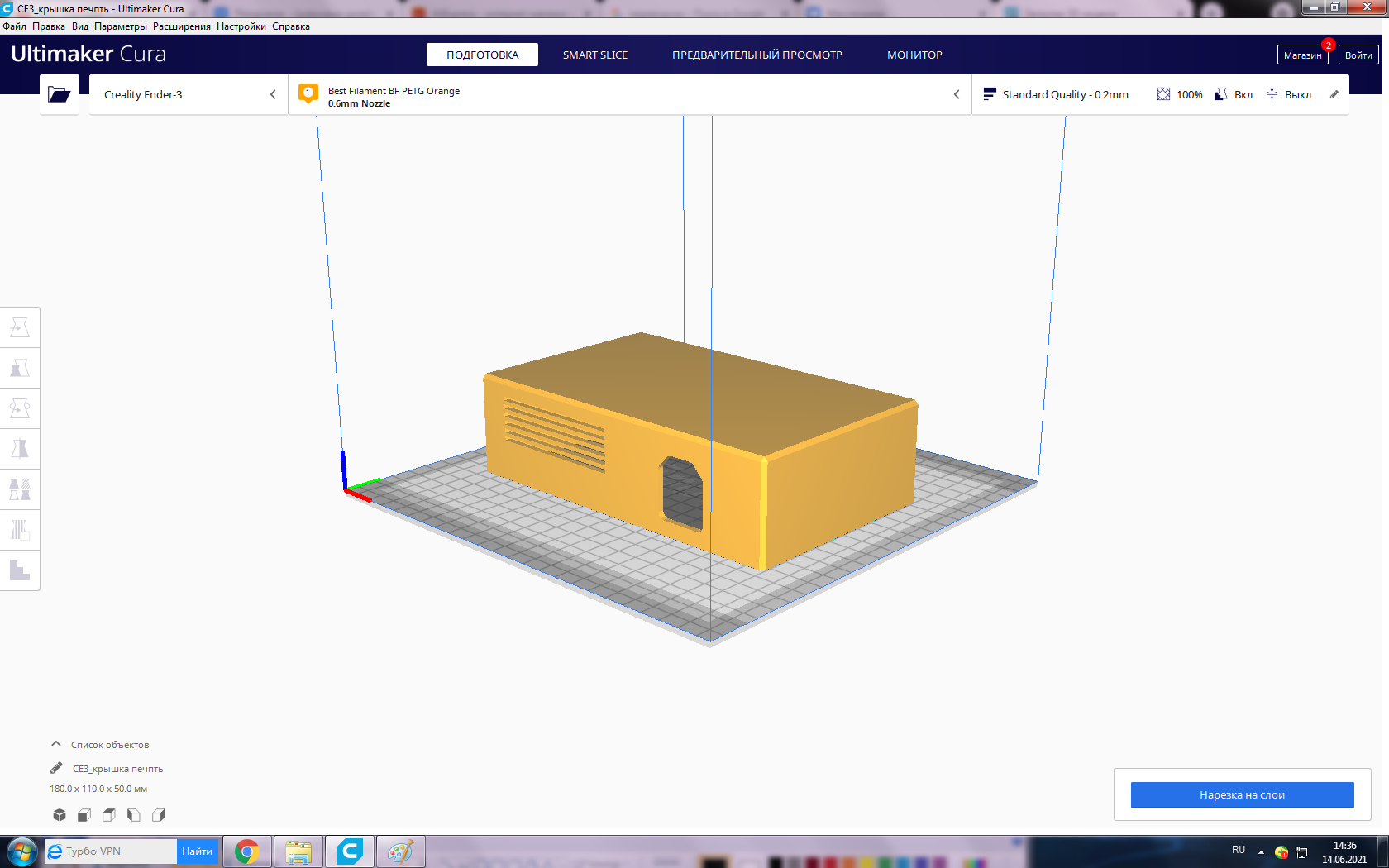
Task: Switch to the 3D isometric view cube
Action: point(60,815)
